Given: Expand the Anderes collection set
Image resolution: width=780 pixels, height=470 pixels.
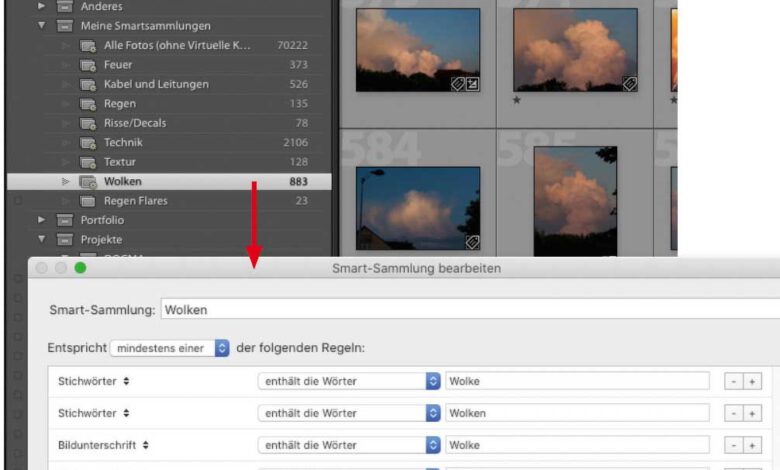Looking at the screenshot, I should 42,6.
